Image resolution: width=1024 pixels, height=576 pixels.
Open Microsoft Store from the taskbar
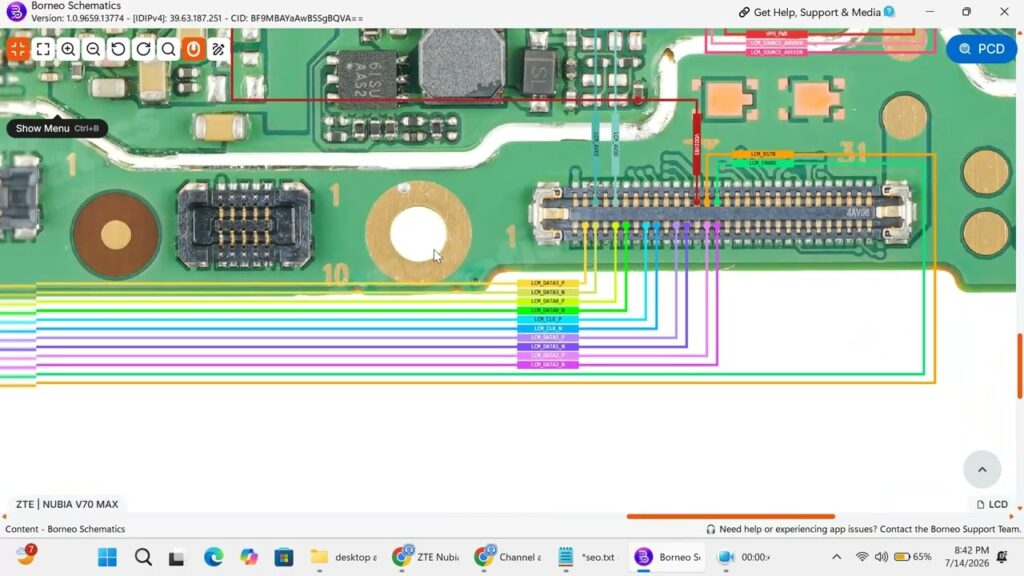pyautogui.click(x=283, y=557)
